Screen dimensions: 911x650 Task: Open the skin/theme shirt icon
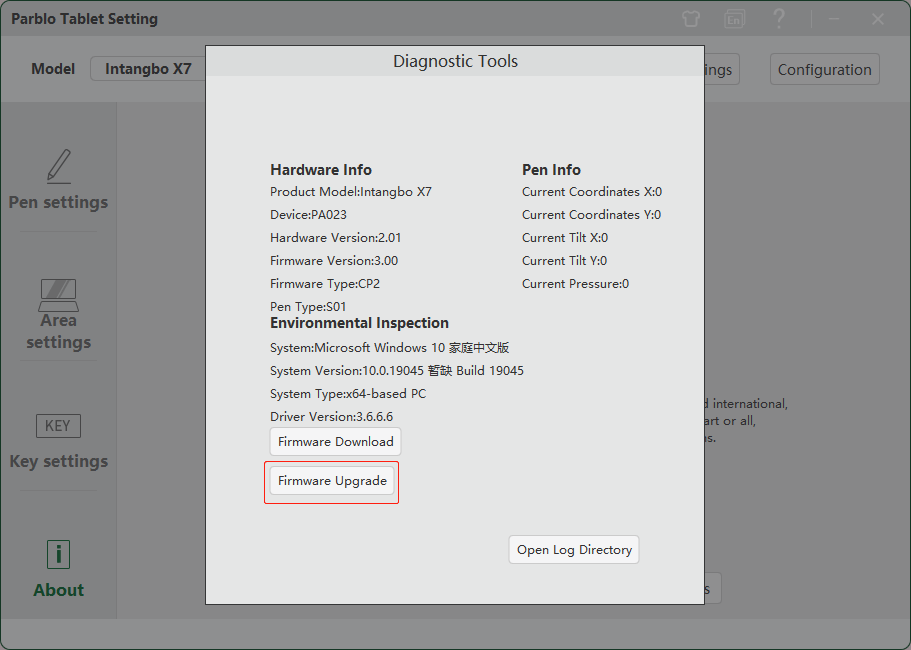(x=691, y=19)
